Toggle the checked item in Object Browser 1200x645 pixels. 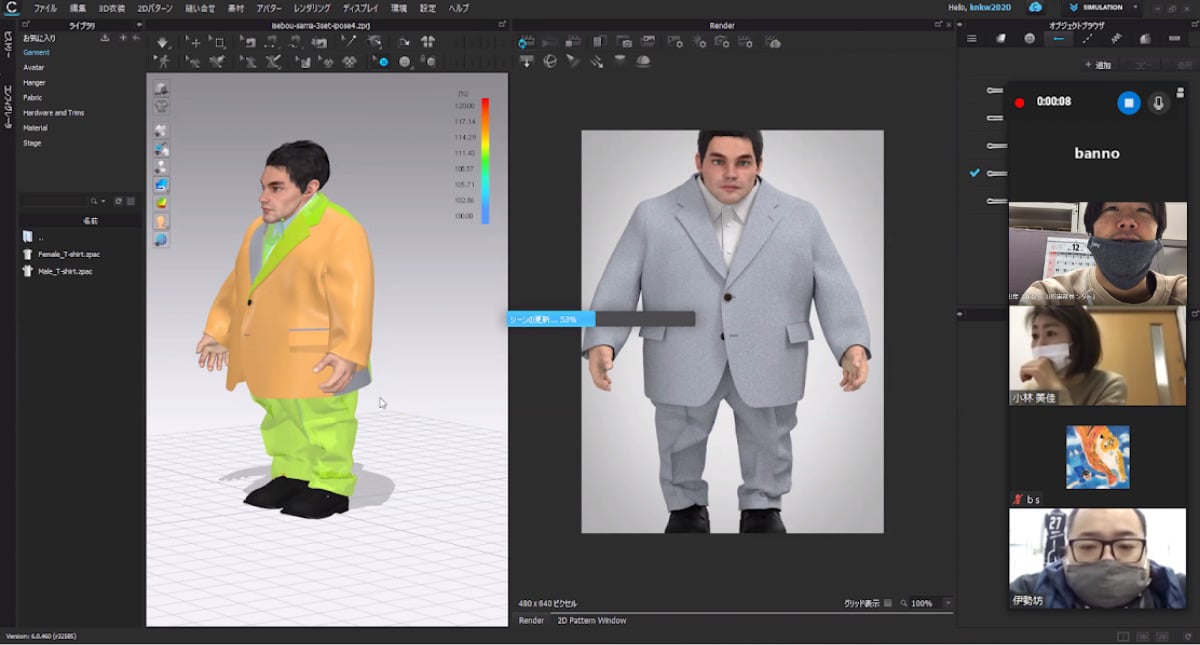[975, 173]
